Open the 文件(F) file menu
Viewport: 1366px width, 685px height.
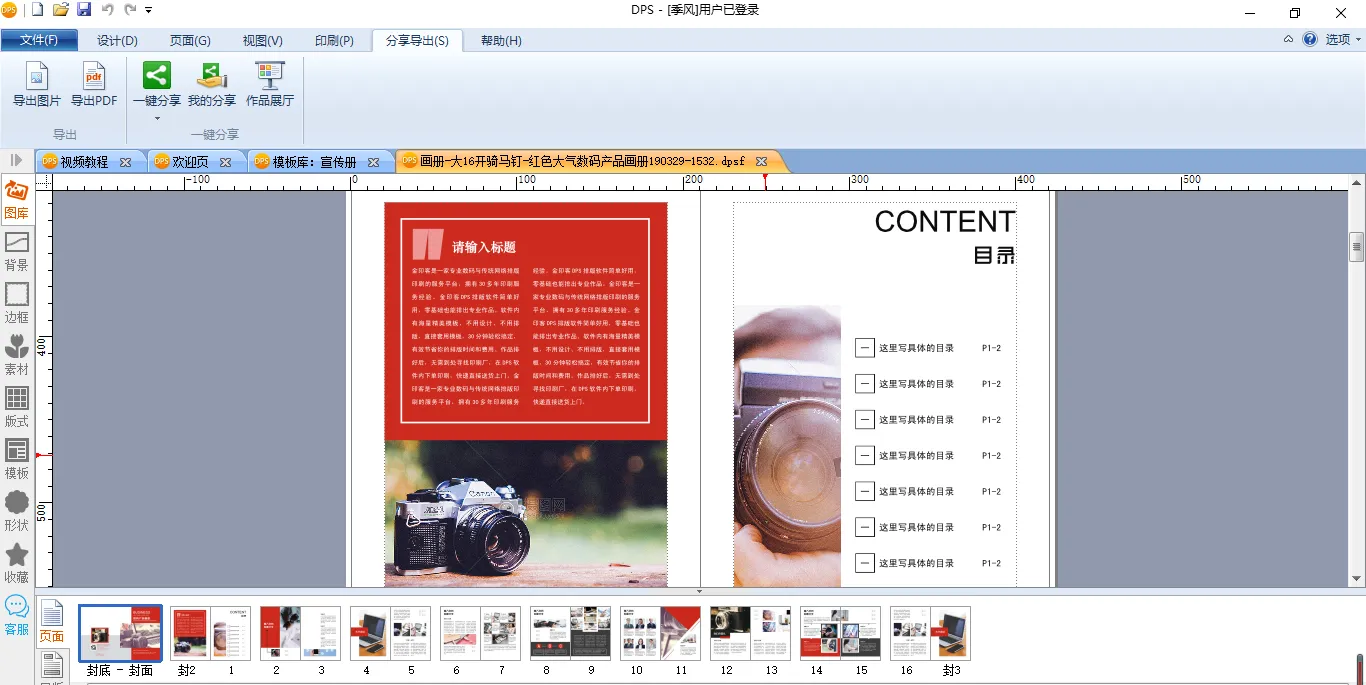[39, 41]
